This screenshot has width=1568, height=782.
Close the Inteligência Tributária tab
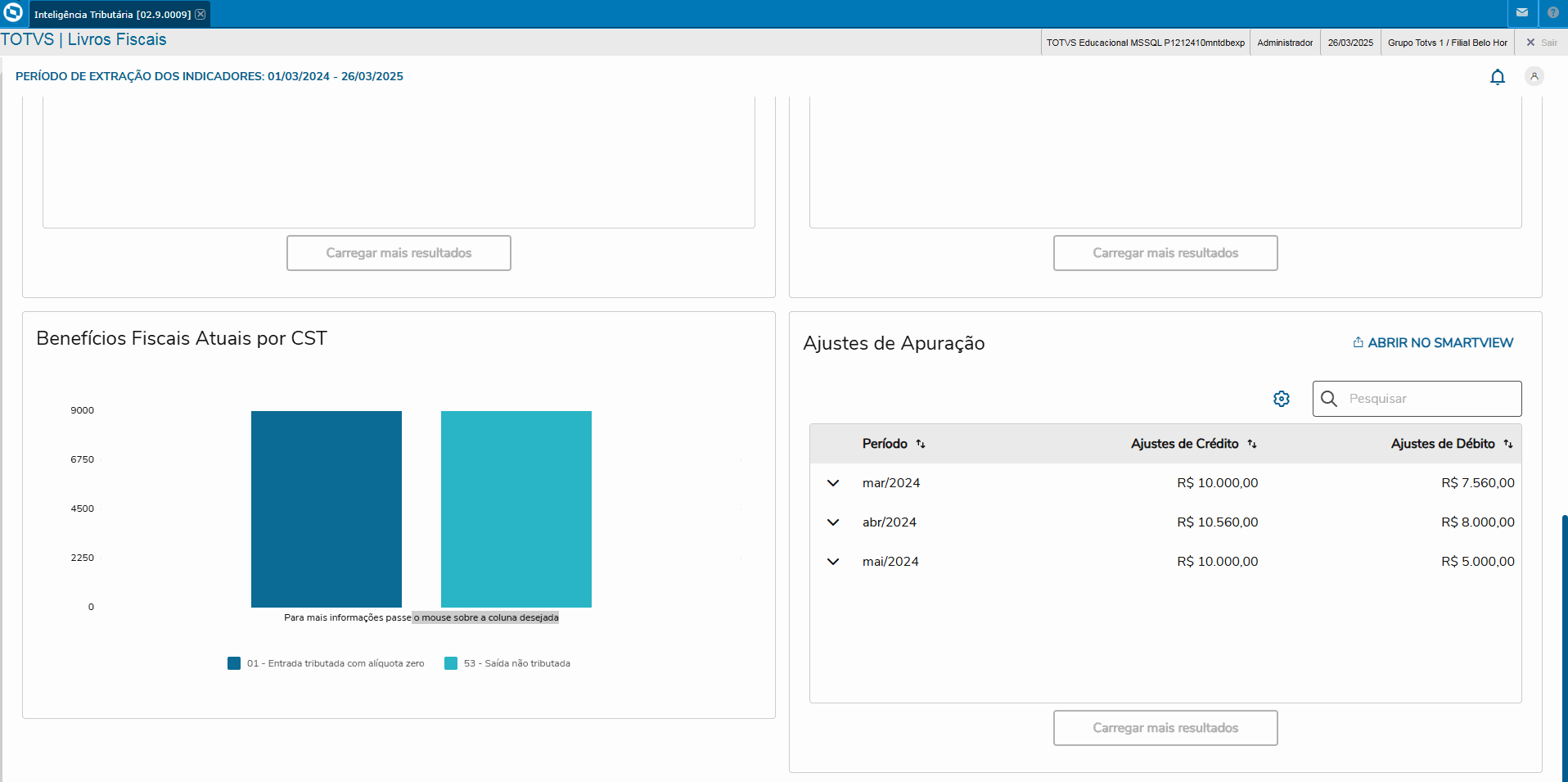[201, 14]
